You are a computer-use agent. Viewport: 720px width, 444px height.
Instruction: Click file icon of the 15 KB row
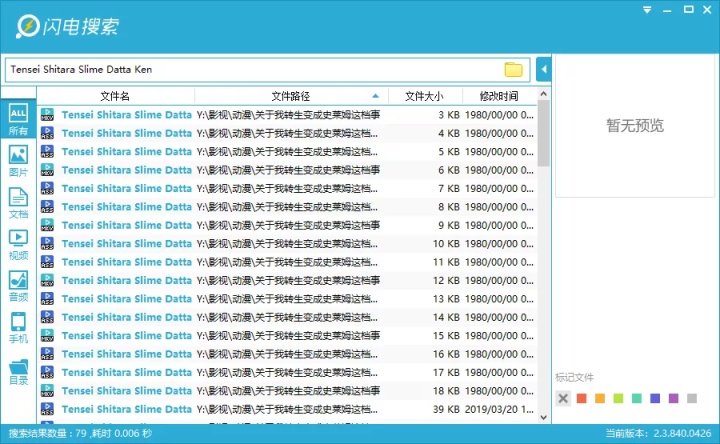pyautogui.click(x=47, y=335)
